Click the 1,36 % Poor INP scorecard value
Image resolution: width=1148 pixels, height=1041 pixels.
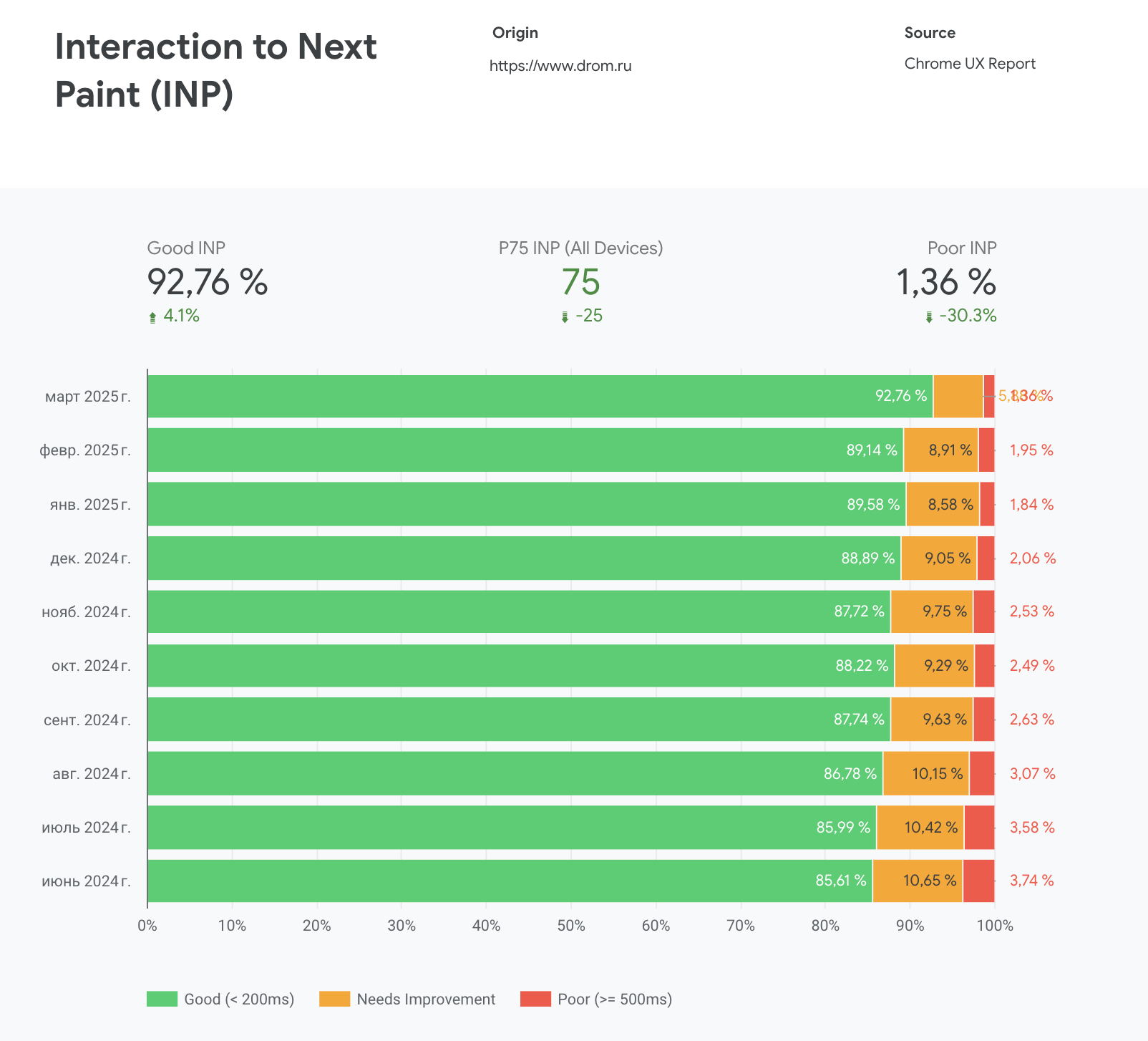[x=945, y=282]
